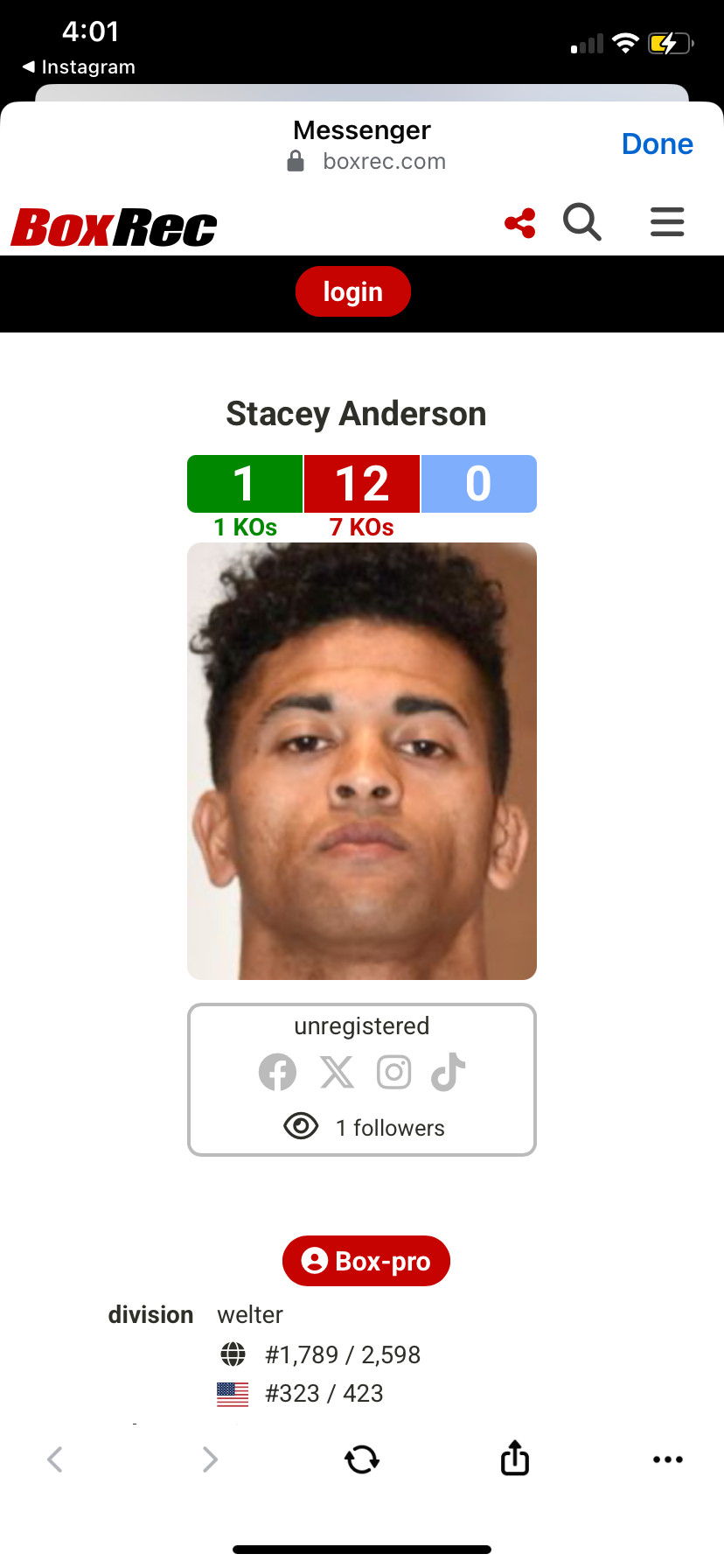Tap the X (Twitter) social icon
This screenshot has height=1568, width=724.
click(x=337, y=1072)
